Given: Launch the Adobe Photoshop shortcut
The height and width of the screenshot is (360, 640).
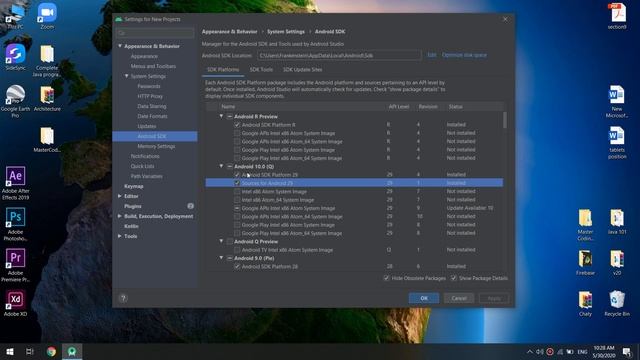Looking at the screenshot, I should coord(15,224).
